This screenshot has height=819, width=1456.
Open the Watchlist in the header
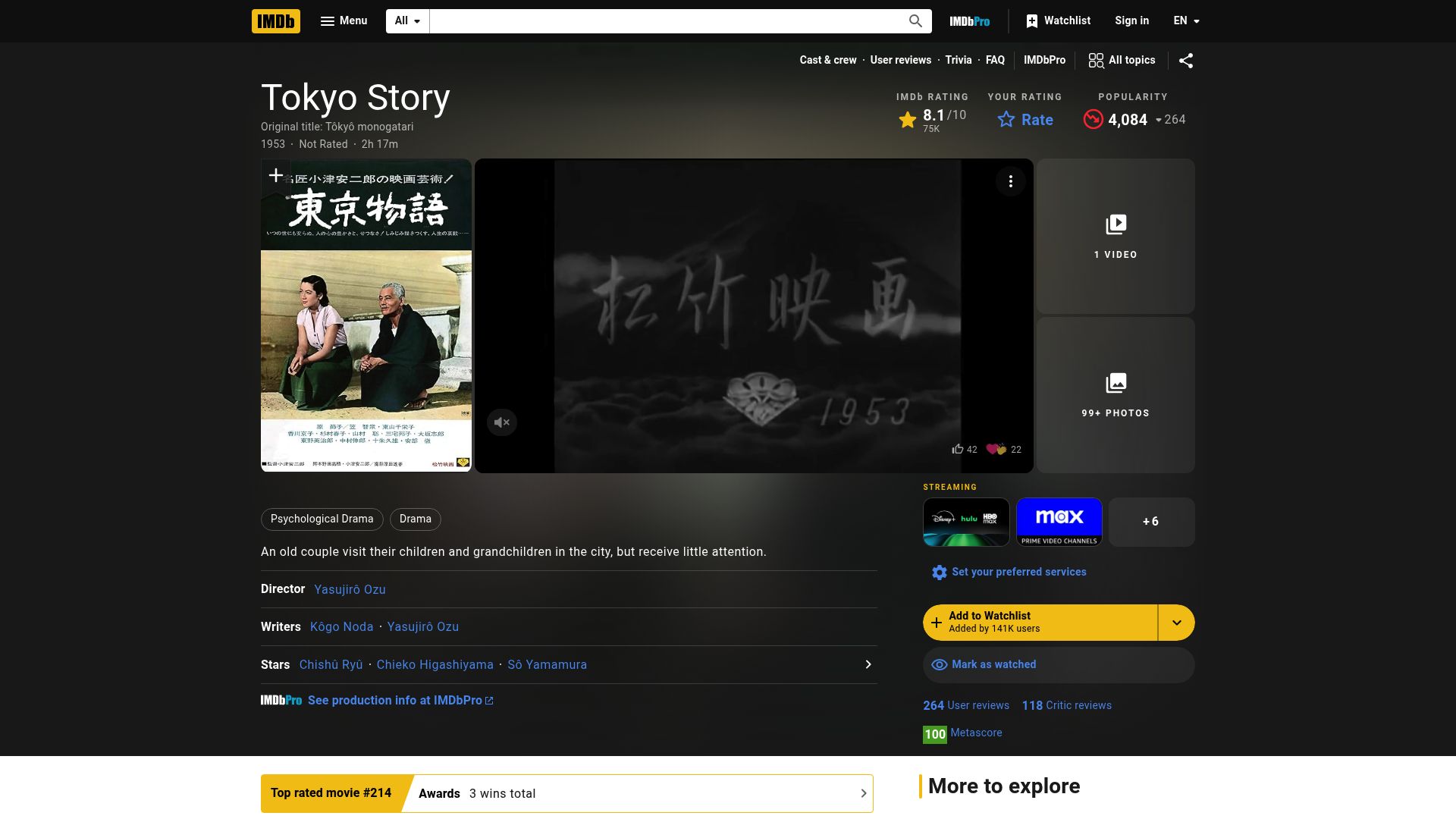[1058, 21]
